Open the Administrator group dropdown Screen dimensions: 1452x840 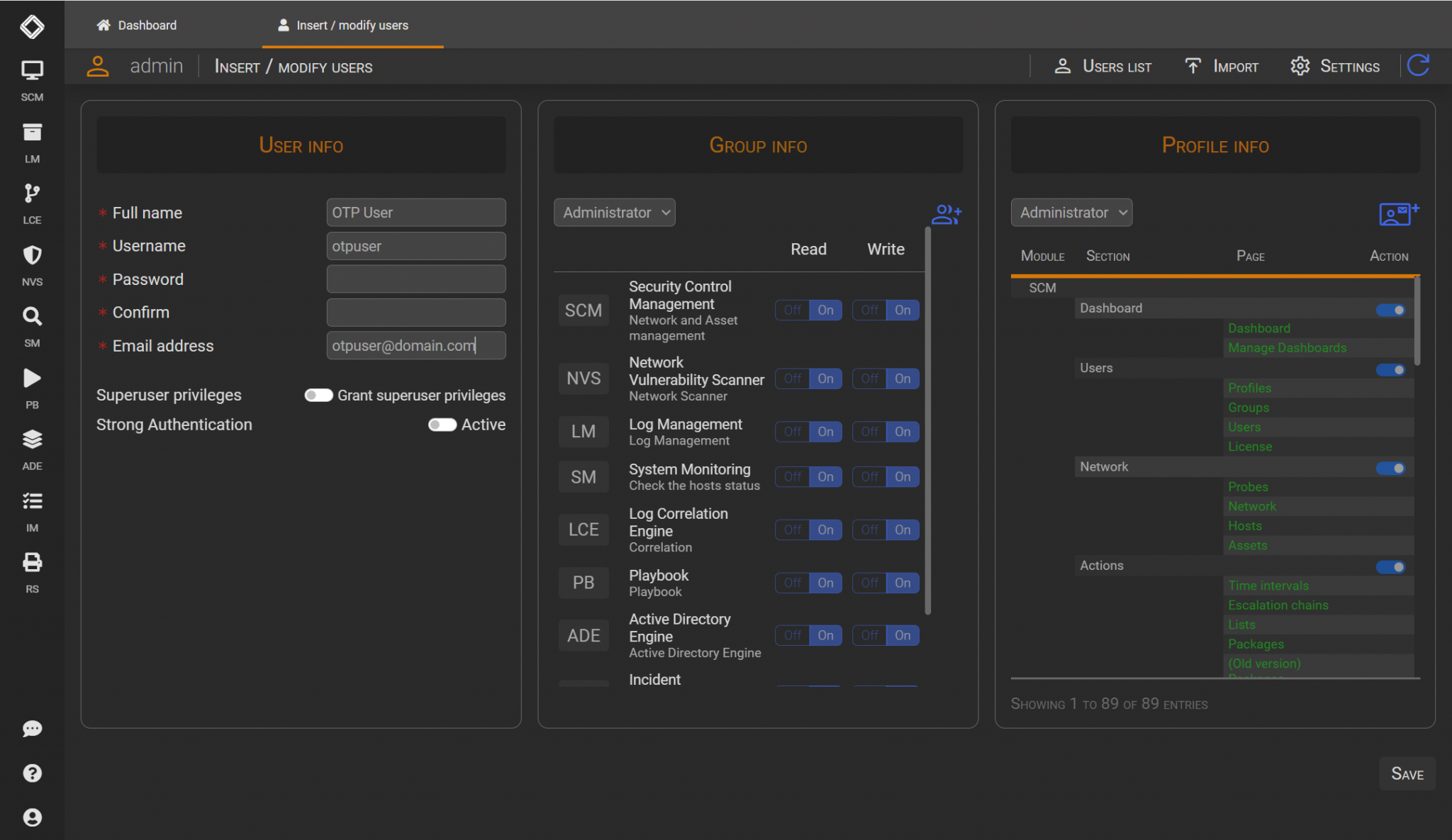point(614,212)
